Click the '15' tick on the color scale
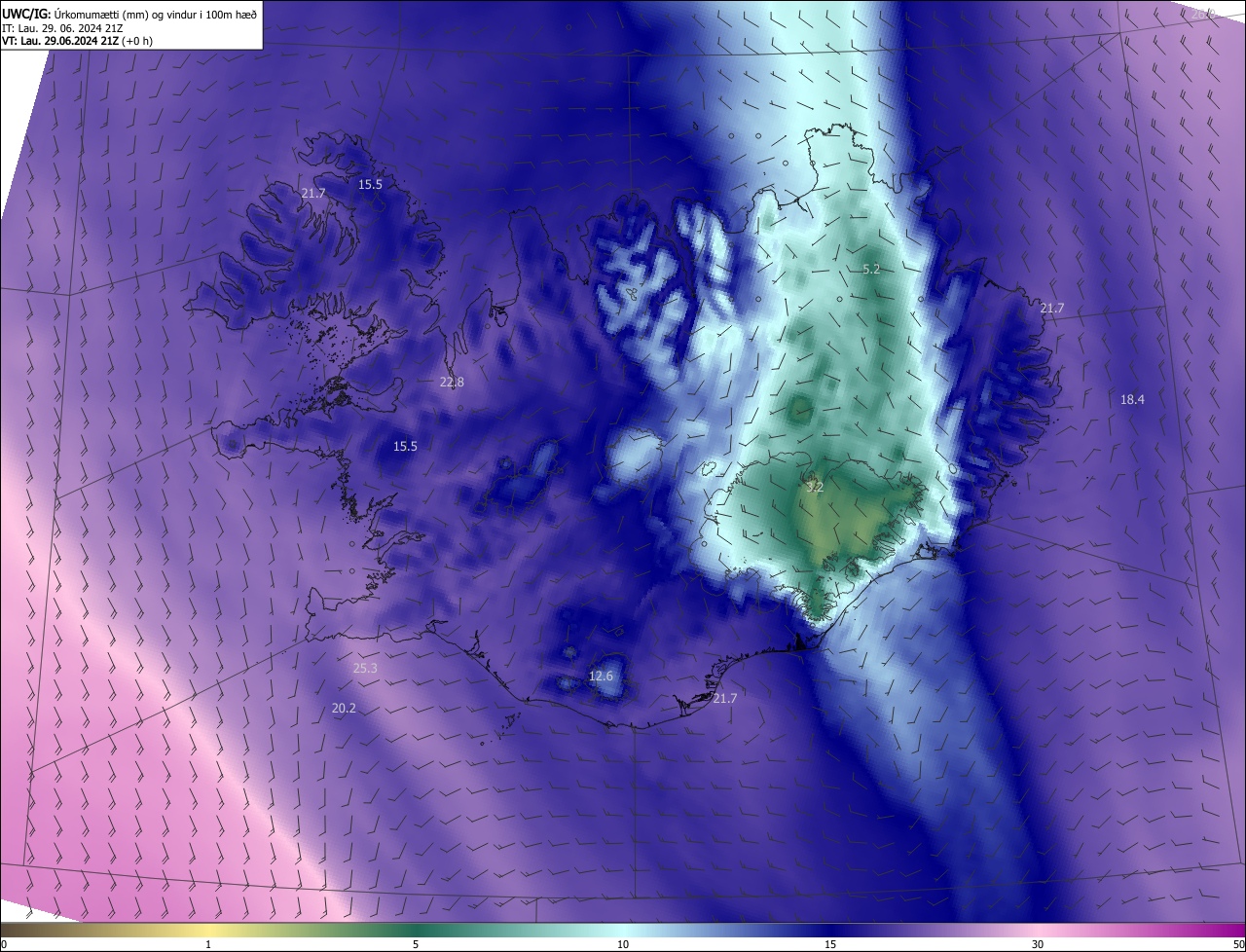The height and width of the screenshot is (952, 1246). tap(830, 944)
